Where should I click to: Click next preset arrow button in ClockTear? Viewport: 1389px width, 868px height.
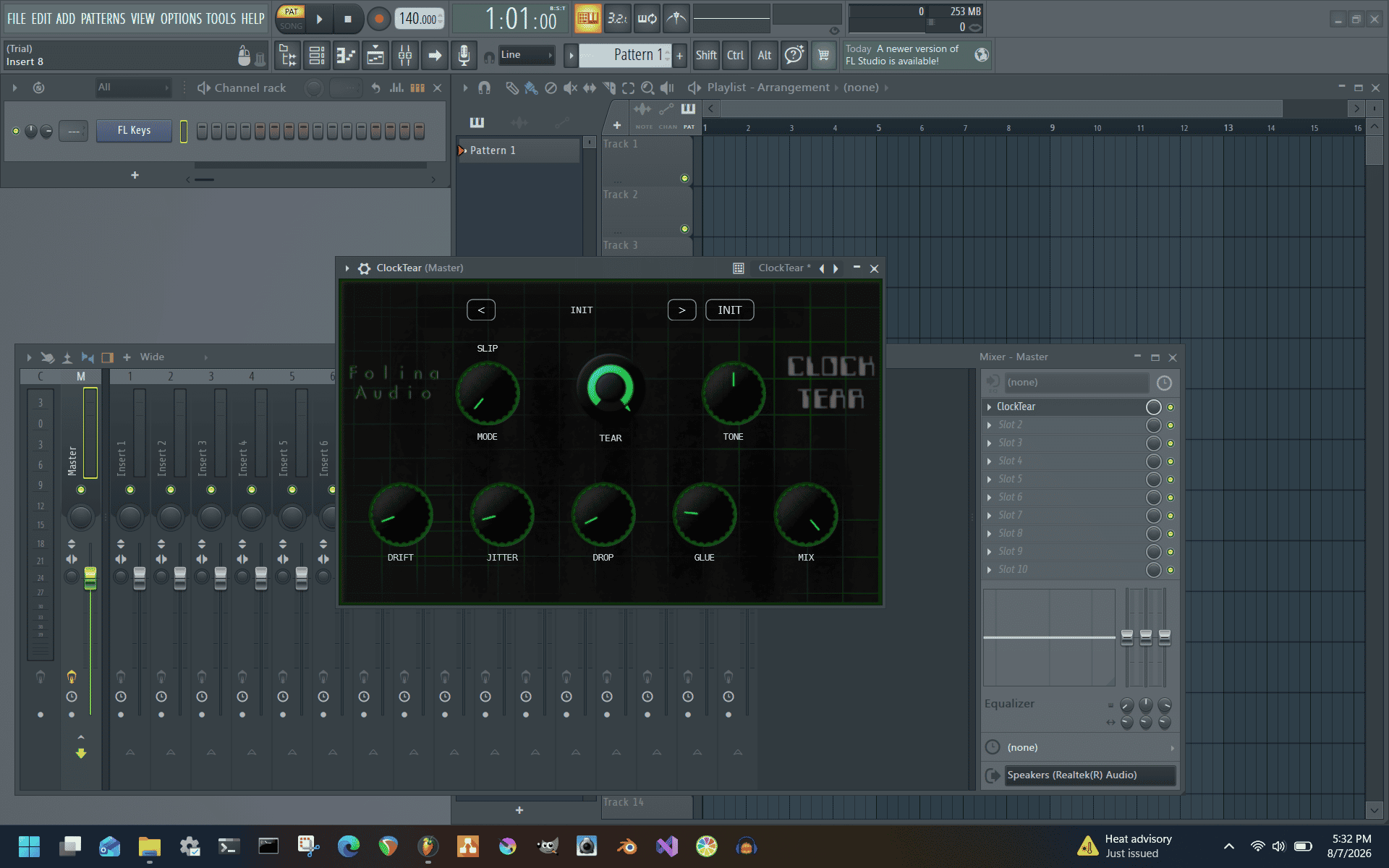[681, 310]
